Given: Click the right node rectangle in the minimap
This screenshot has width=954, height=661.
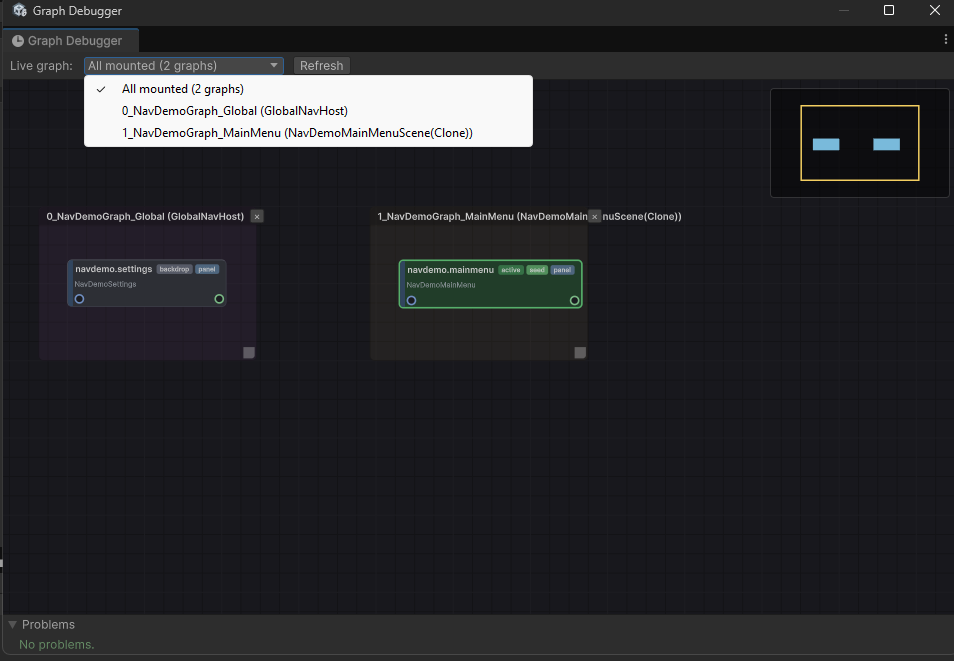Looking at the screenshot, I should (x=886, y=144).
